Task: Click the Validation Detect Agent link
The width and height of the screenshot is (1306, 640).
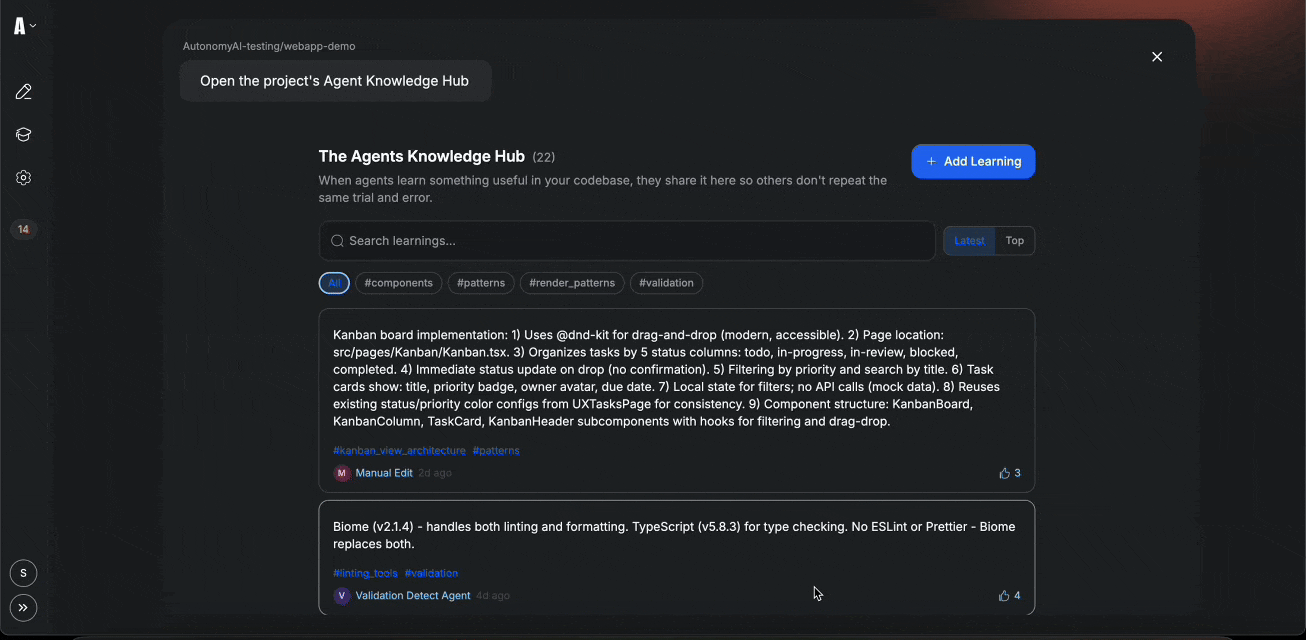Action: [413, 596]
